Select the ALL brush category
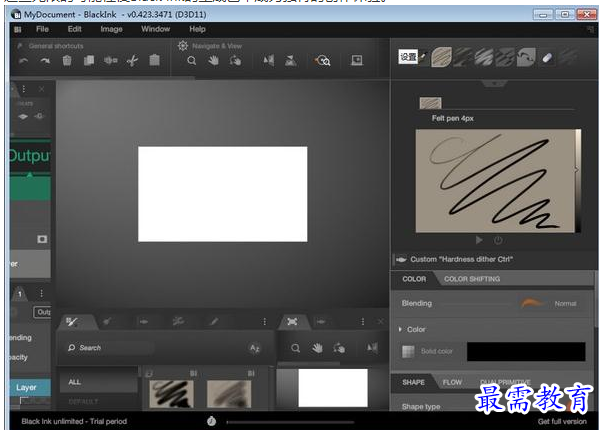 pyautogui.click(x=99, y=382)
